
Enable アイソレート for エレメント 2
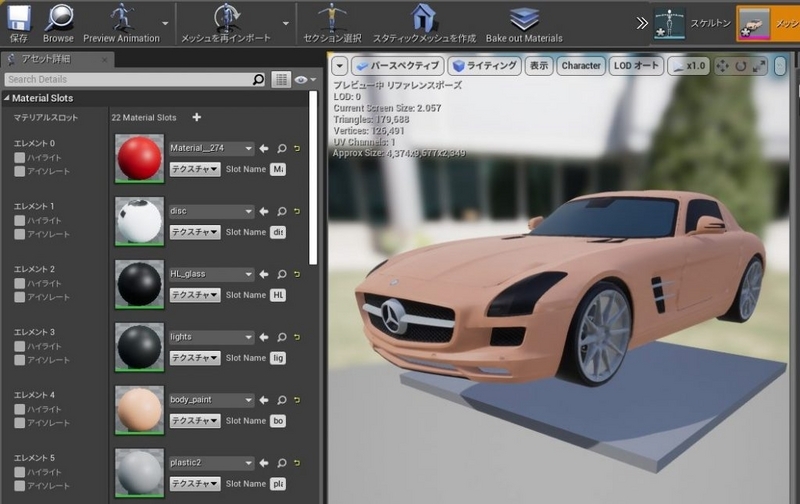(19, 297)
